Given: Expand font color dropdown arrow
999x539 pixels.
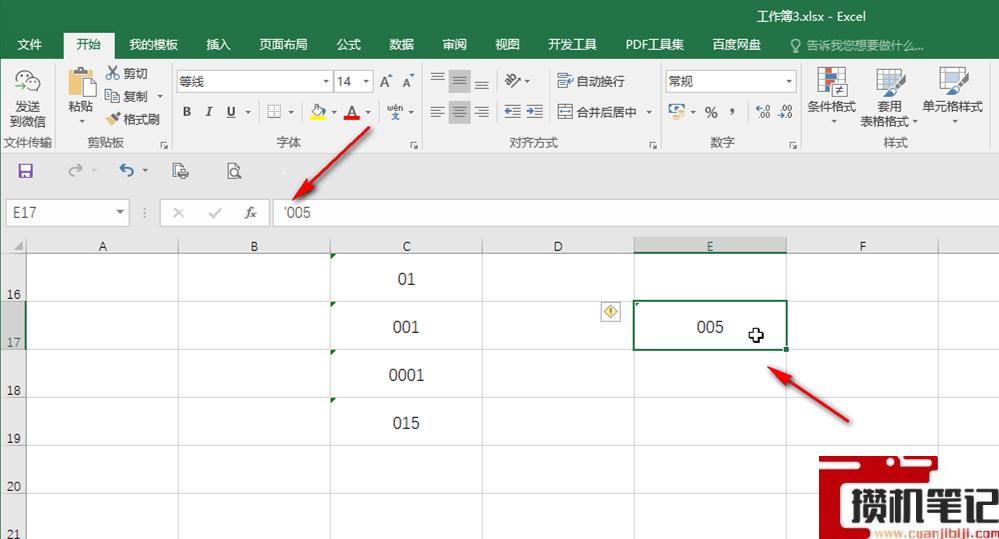Looking at the screenshot, I should click(368, 112).
